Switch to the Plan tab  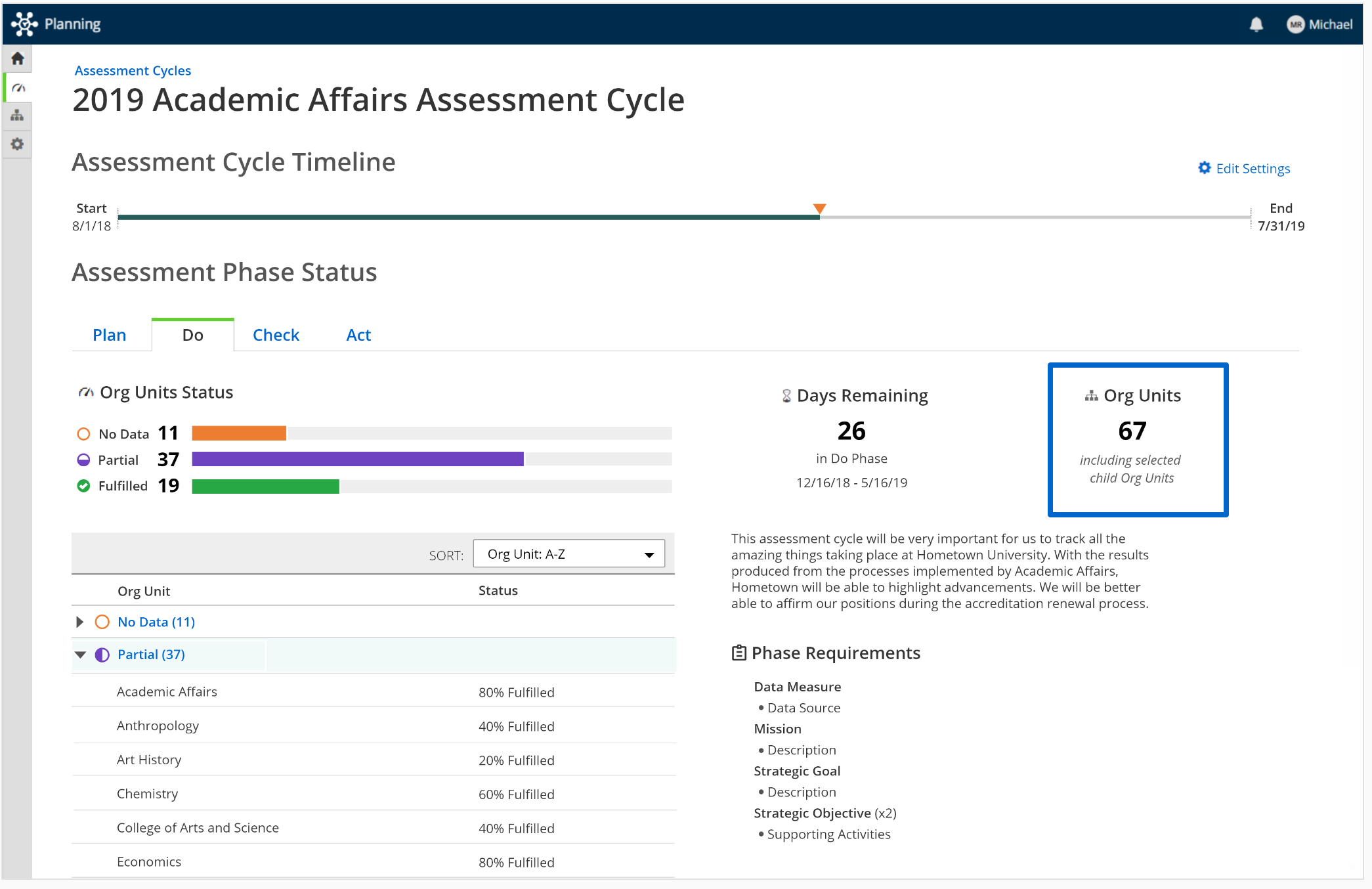coord(110,335)
